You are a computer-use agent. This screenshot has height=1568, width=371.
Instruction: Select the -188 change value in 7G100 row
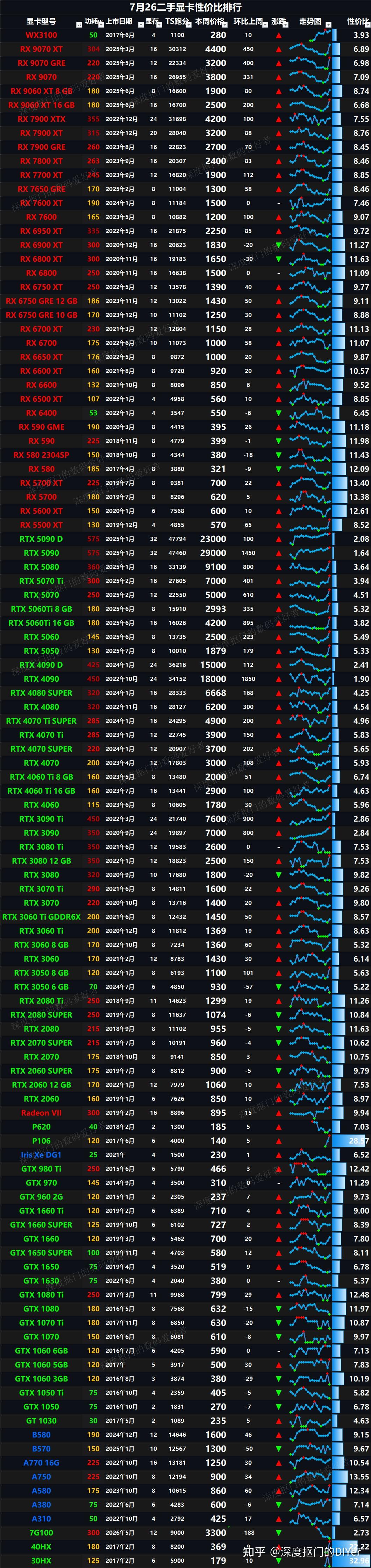coord(248,1533)
